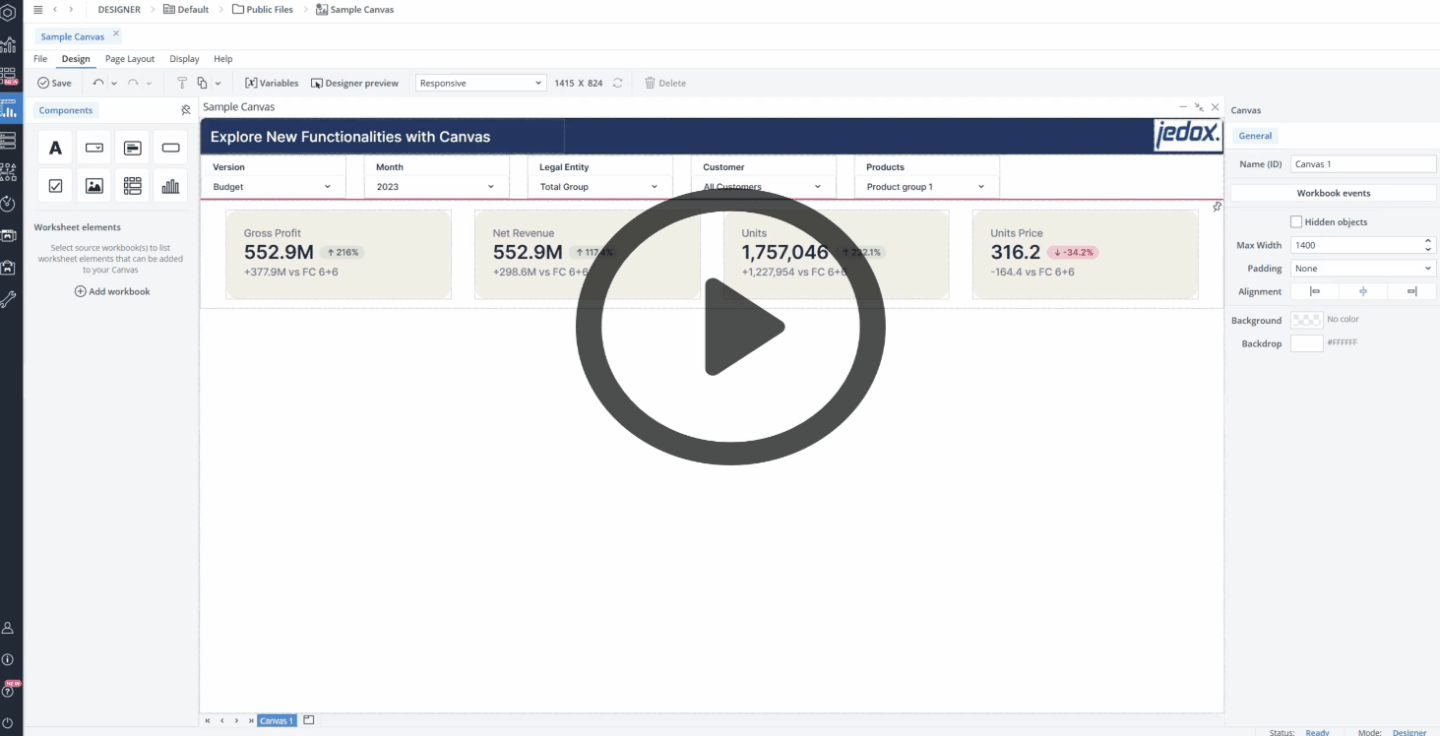Align canvas to the left
1440x736 pixels.
(1315, 291)
